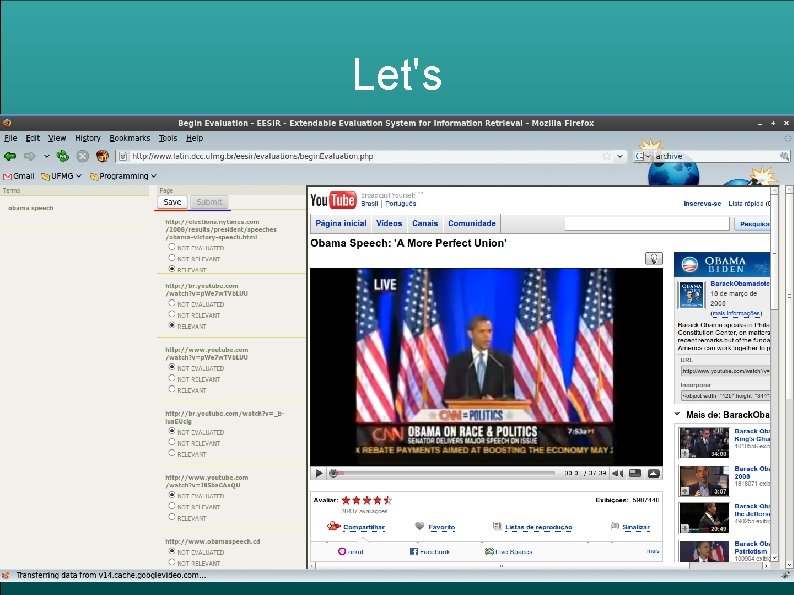
Task: Click the Save button
Action: tap(173, 202)
